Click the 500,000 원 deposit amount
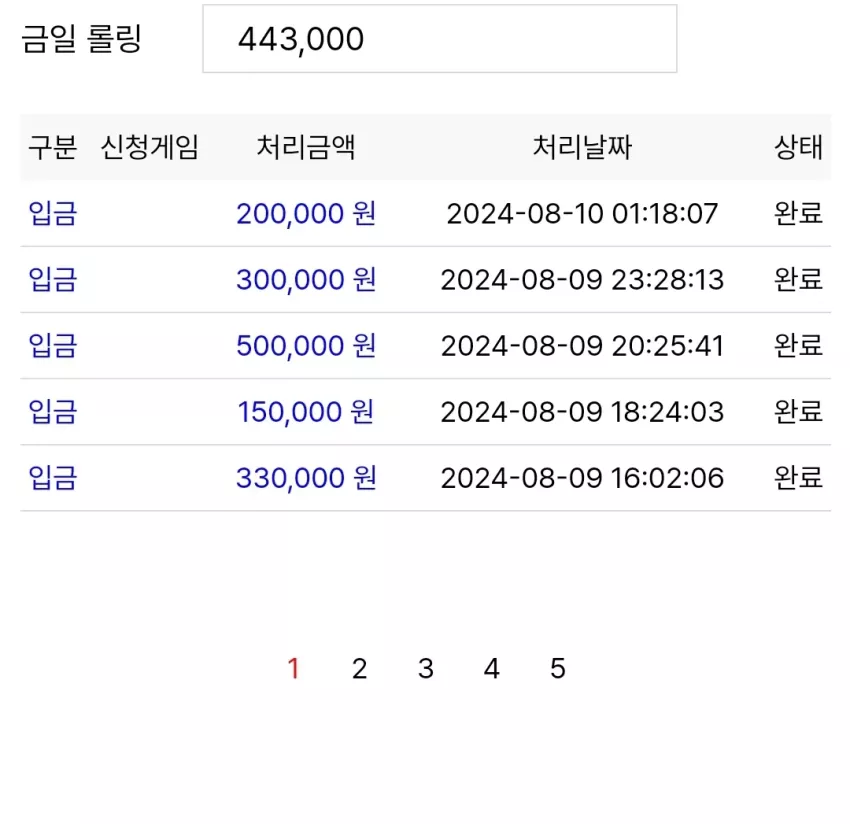This screenshot has width=850, height=824. [306, 346]
